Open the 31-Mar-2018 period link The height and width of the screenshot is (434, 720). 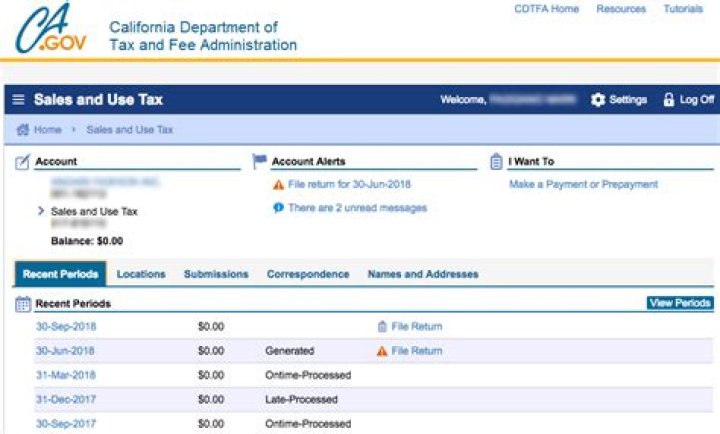(66, 375)
